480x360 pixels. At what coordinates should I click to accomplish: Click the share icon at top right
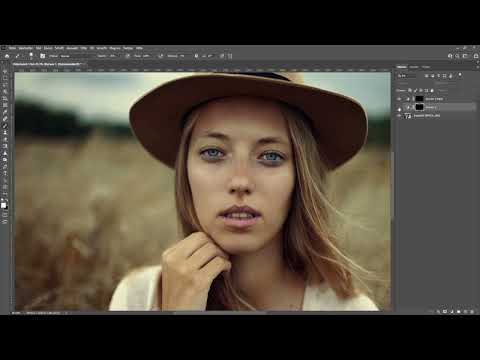pyautogui.click(x=476, y=56)
